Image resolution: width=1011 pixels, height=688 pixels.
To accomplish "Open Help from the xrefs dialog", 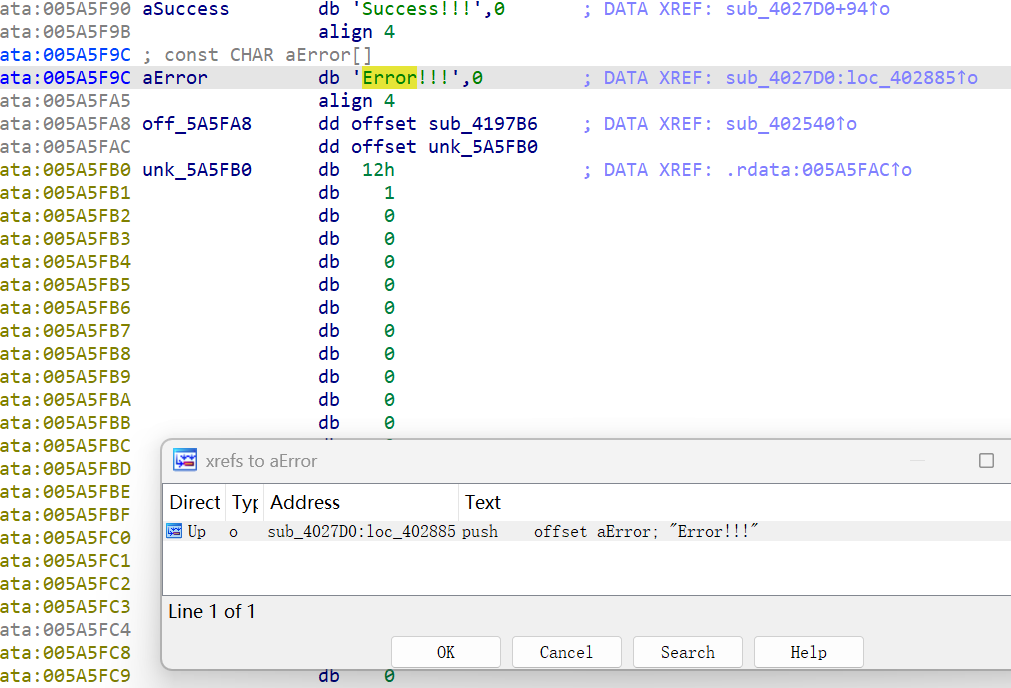I will [808, 652].
